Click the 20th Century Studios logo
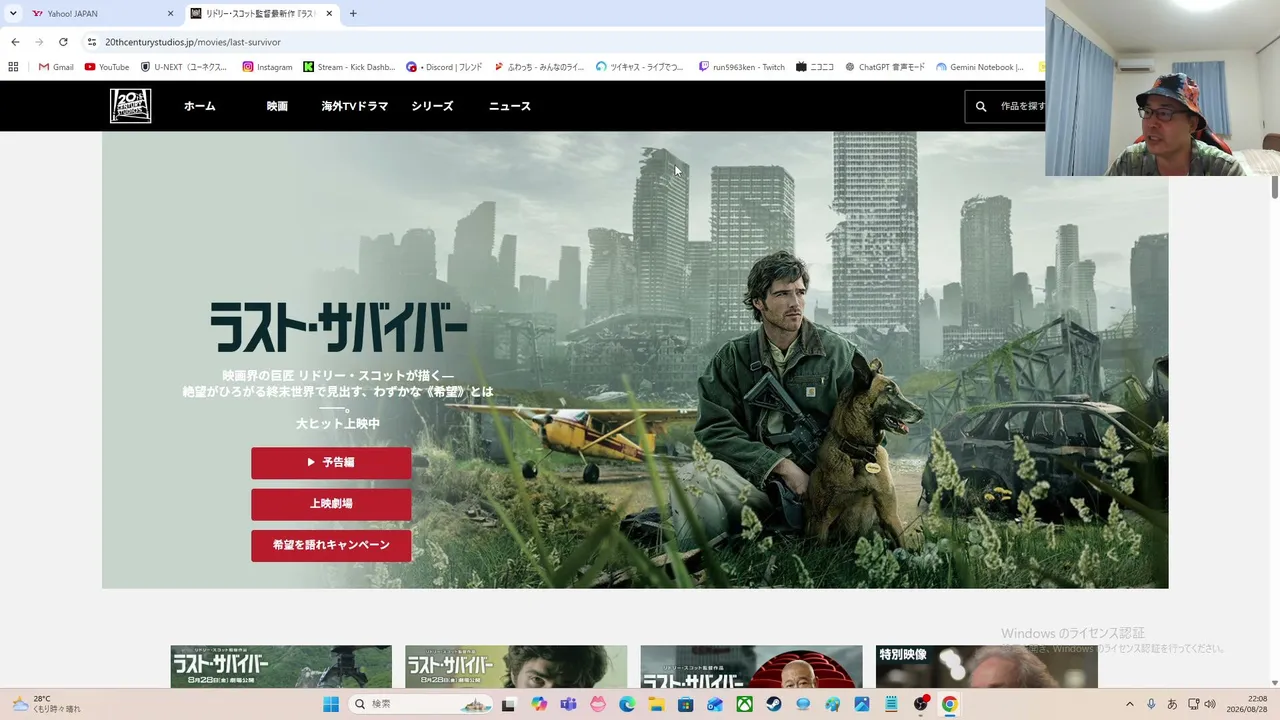Viewport: 1280px width, 720px height. pyautogui.click(x=130, y=106)
